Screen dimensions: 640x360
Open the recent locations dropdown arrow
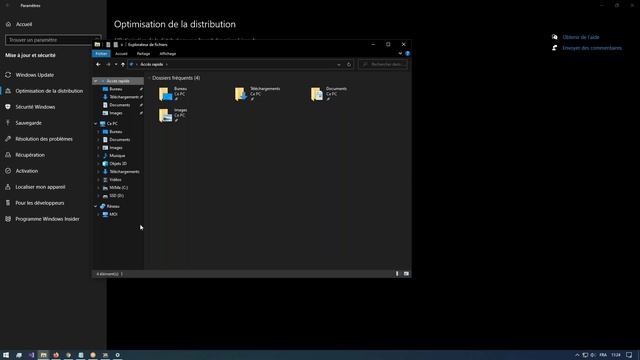pos(116,64)
